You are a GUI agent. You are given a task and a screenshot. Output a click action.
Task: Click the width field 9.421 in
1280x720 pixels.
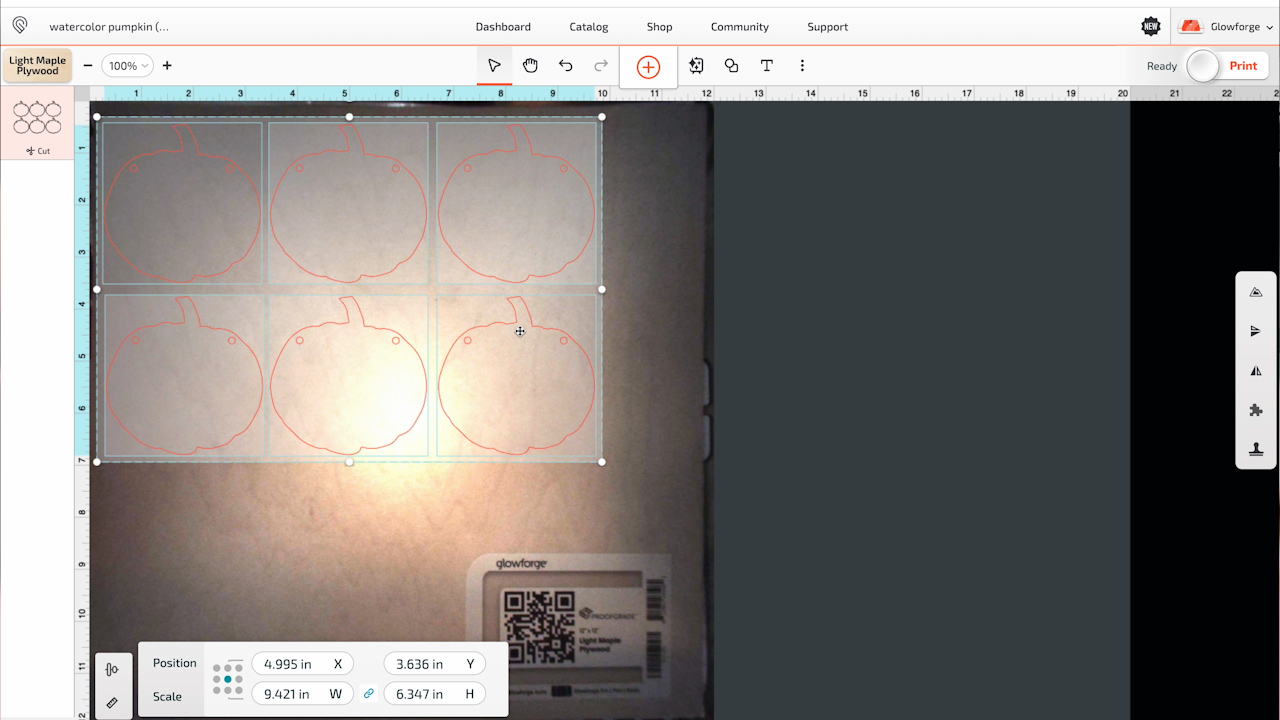point(303,694)
